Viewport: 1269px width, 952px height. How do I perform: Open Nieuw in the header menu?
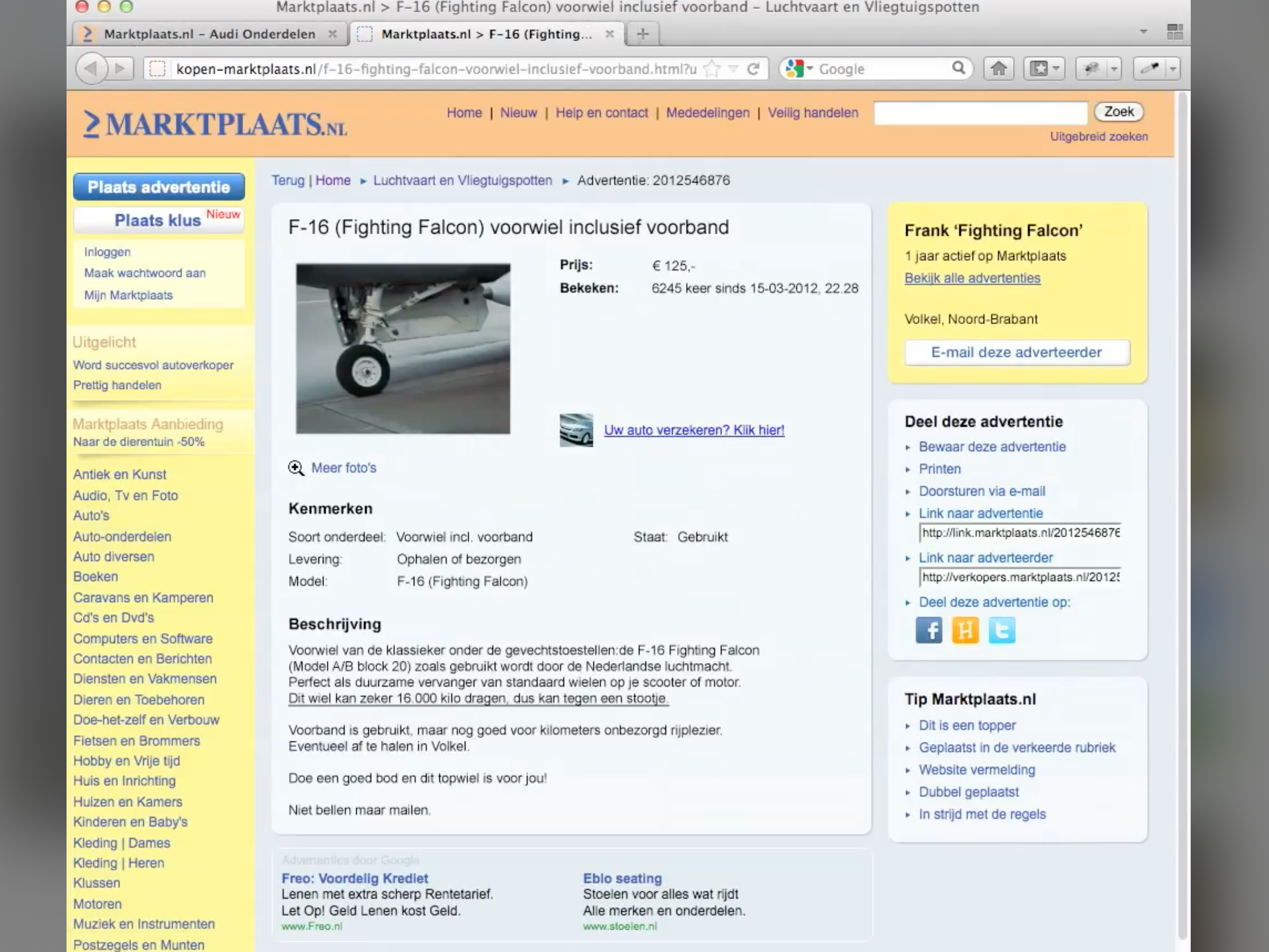pos(519,113)
